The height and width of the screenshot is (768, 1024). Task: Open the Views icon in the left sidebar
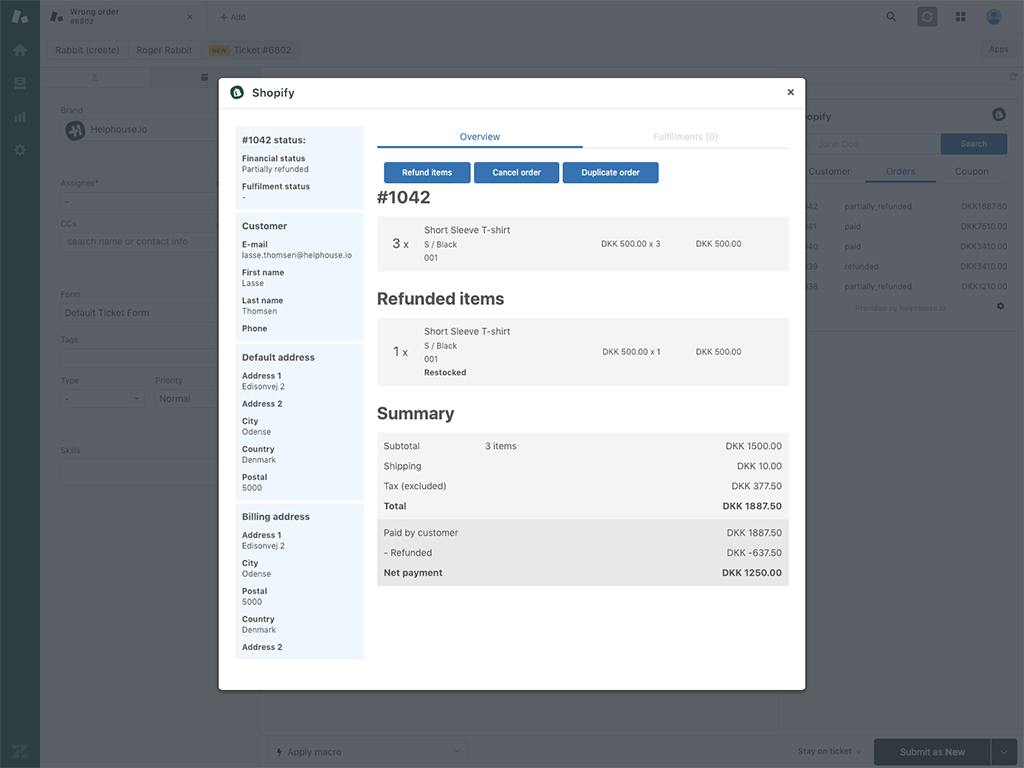[x=20, y=83]
